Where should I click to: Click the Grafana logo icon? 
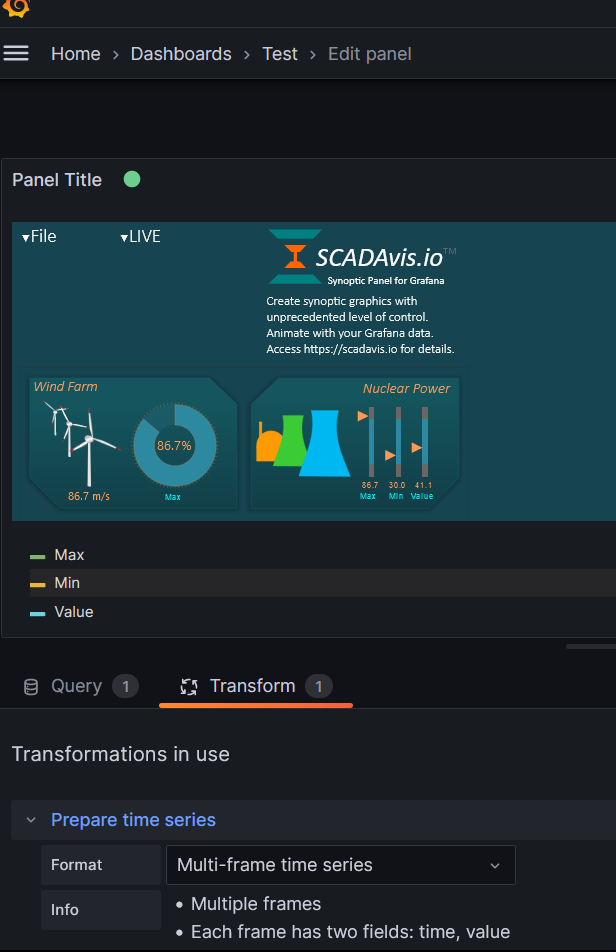[17, 8]
